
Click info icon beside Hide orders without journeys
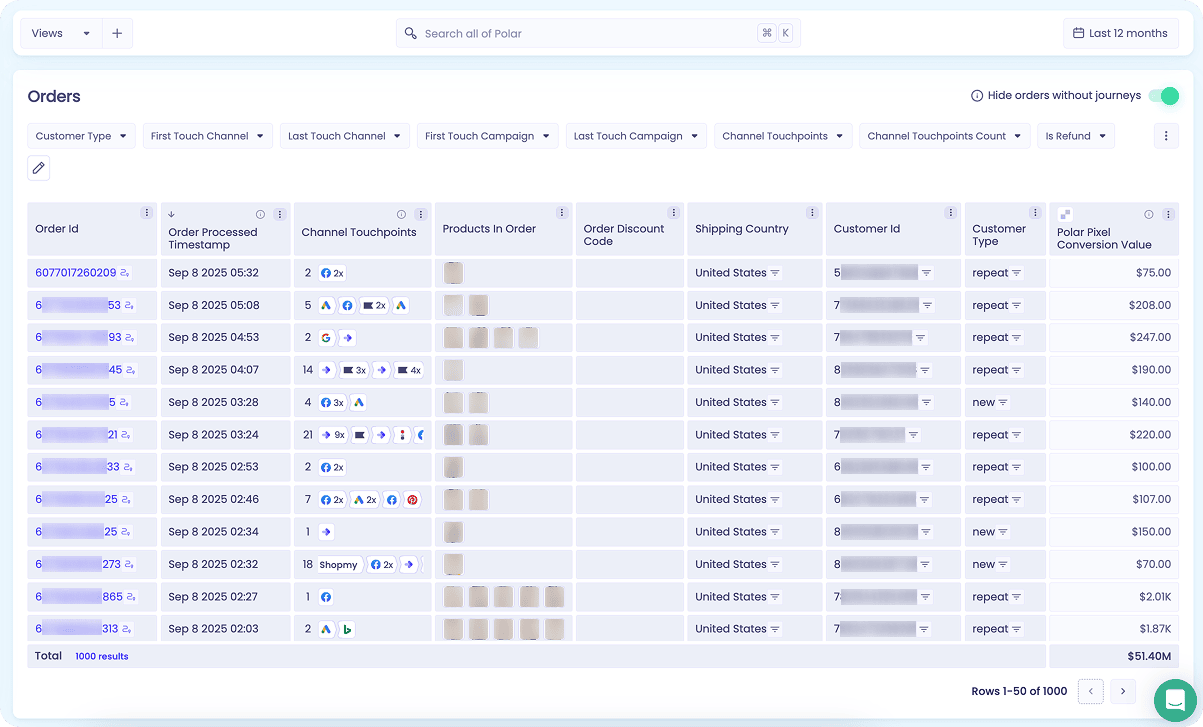pyautogui.click(x=977, y=96)
